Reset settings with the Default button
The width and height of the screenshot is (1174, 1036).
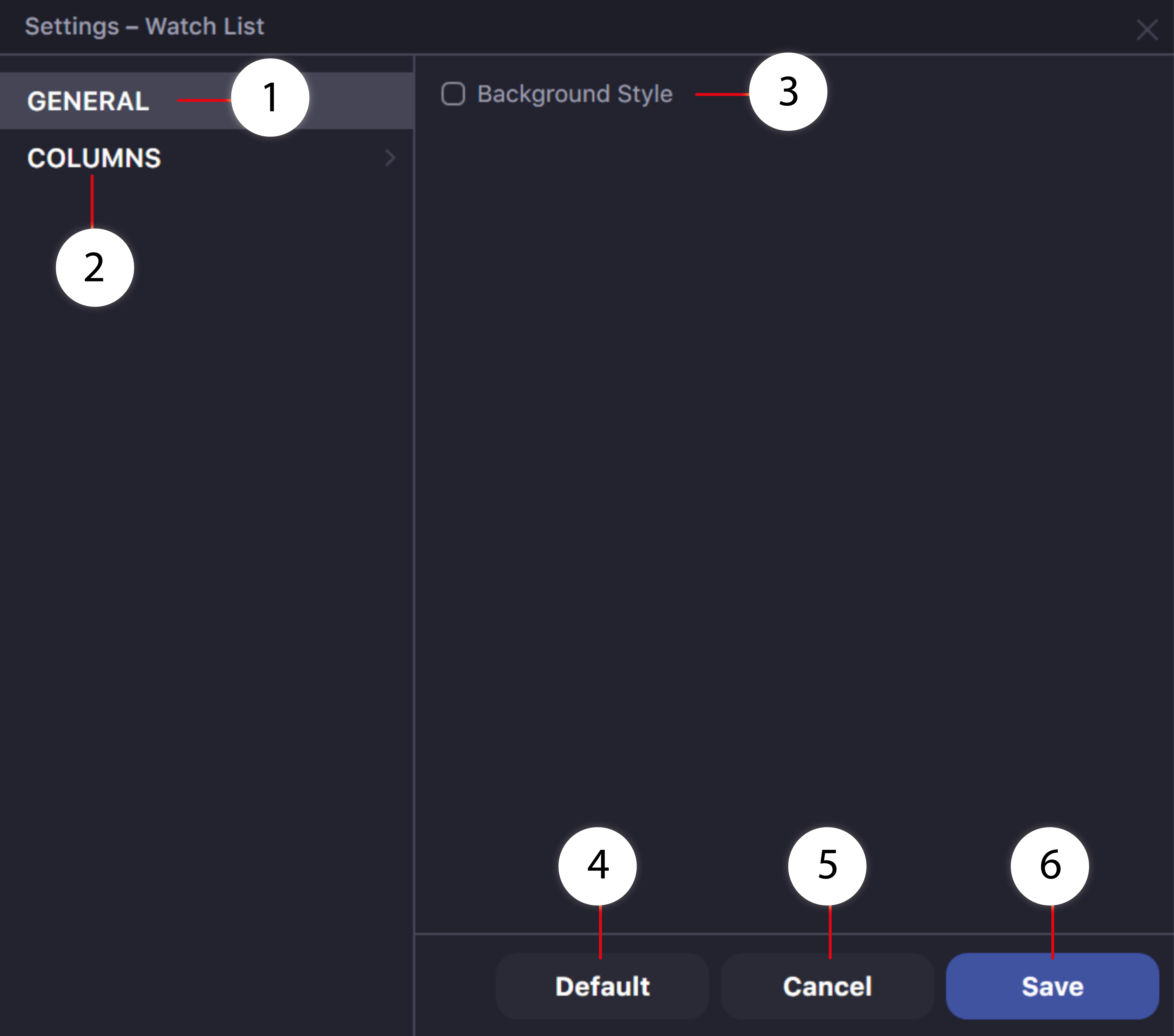point(602,986)
